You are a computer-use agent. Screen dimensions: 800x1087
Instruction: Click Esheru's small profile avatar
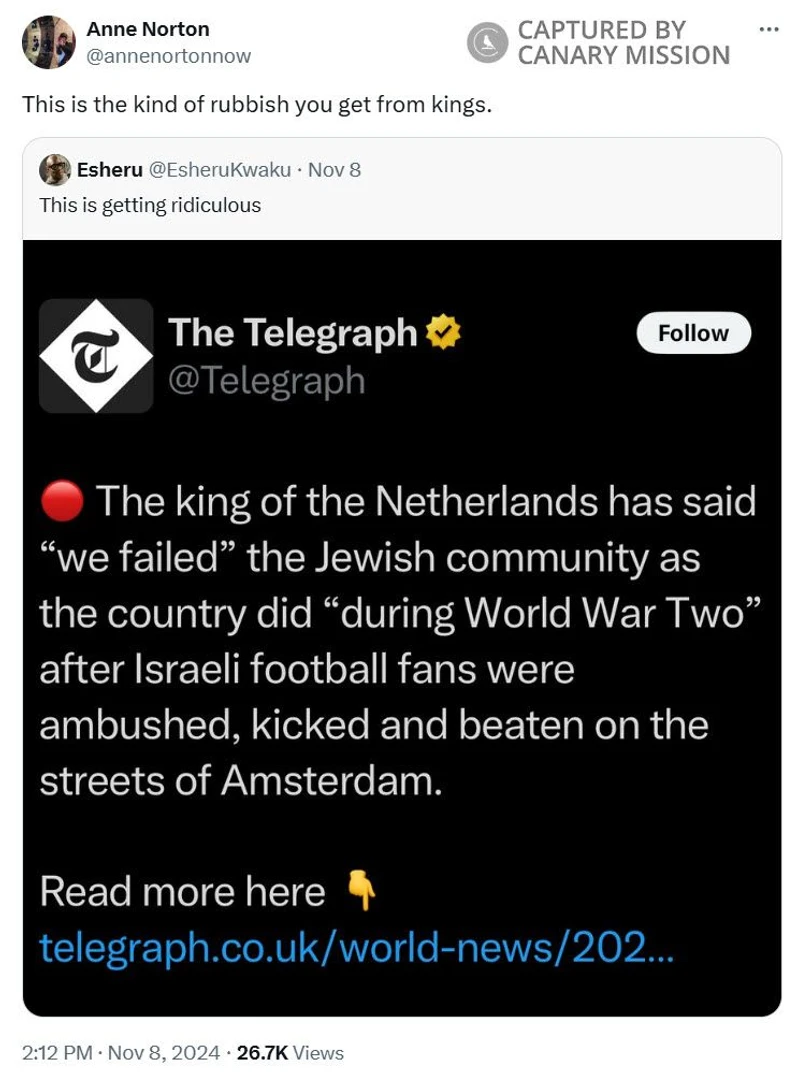(x=55, y=170)
